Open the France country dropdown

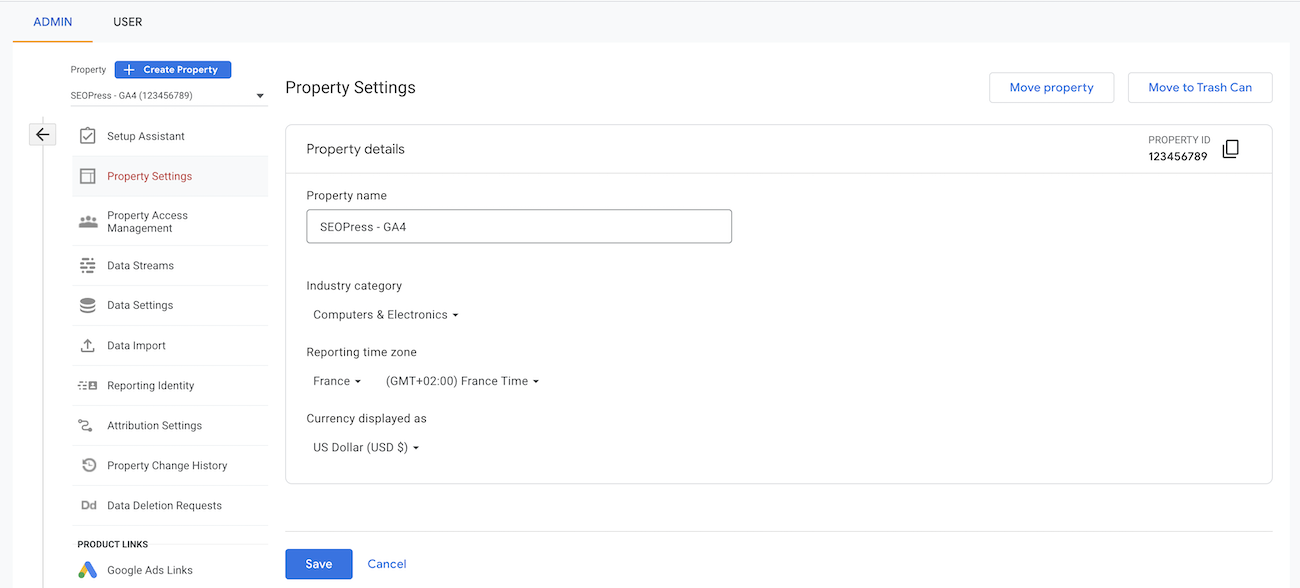point(337,381)
